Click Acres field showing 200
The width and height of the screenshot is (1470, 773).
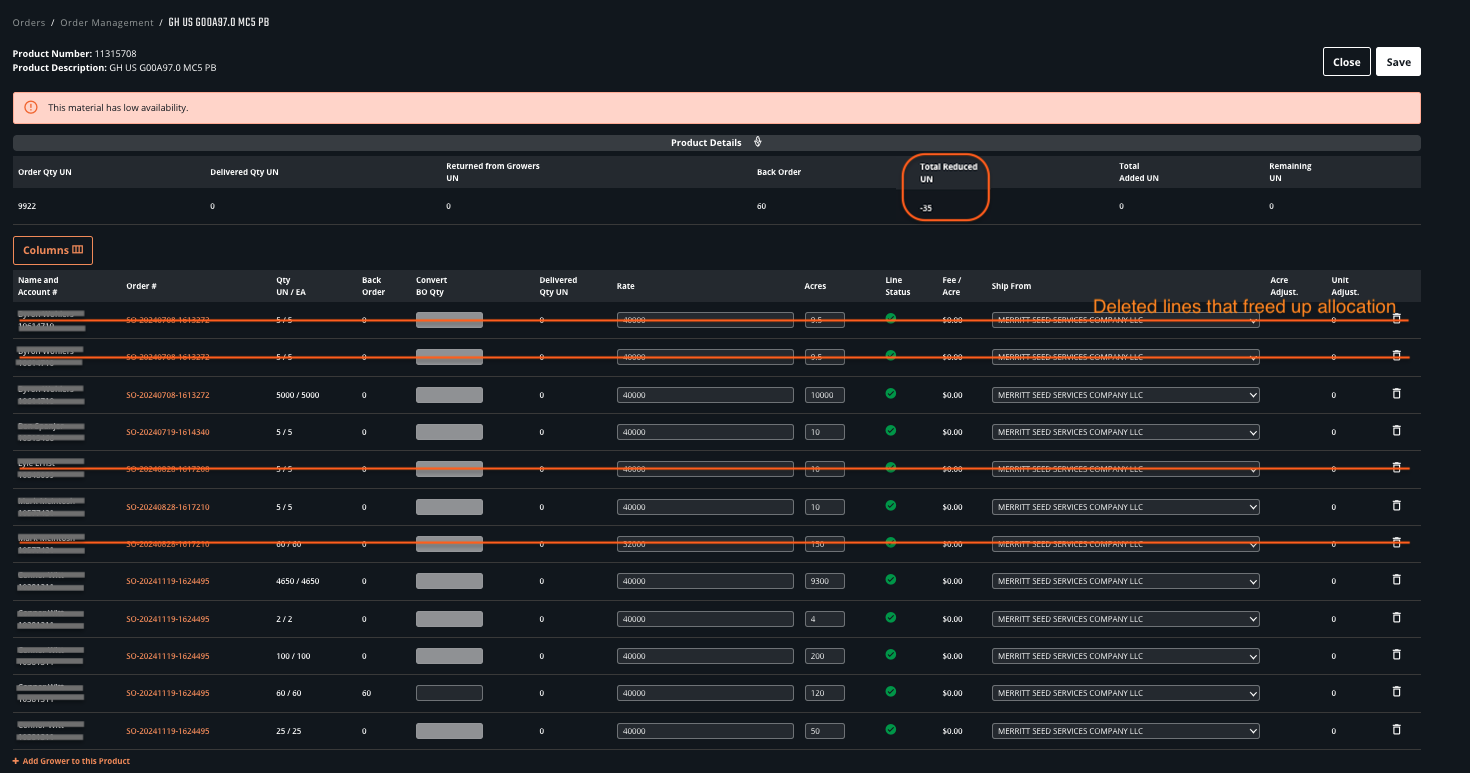click(x=825, y=656)
